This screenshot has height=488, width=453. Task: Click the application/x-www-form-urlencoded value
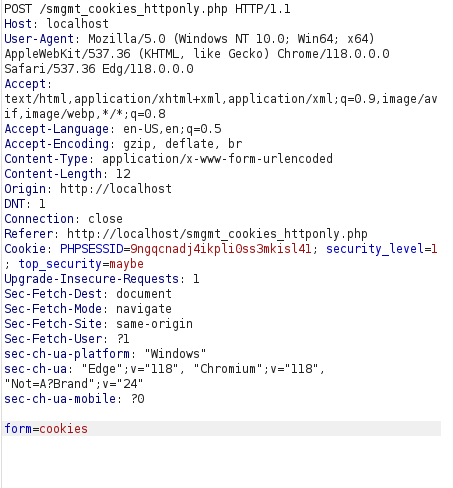217,159
